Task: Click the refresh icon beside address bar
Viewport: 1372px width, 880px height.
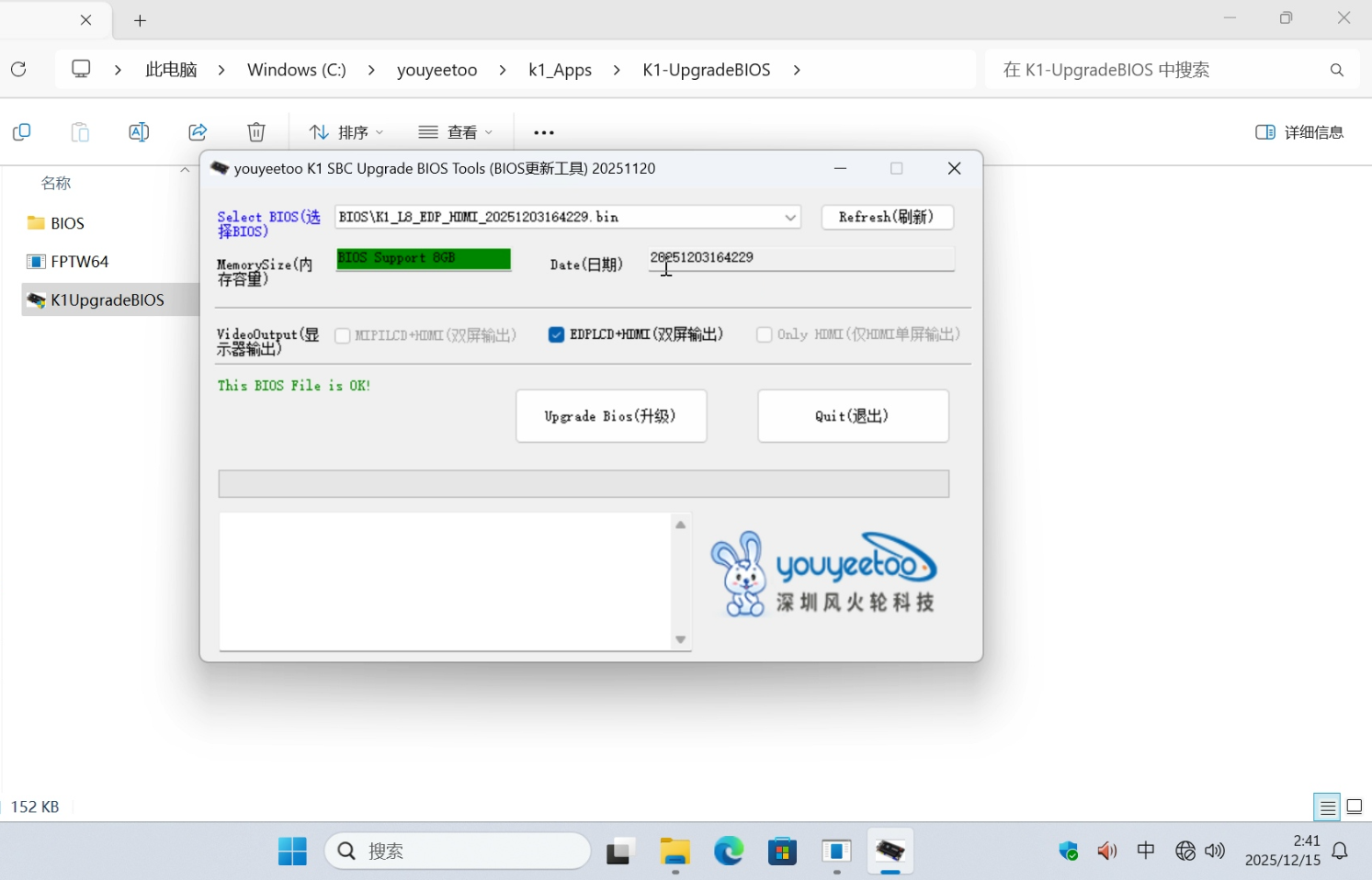Action: point(18,70)
